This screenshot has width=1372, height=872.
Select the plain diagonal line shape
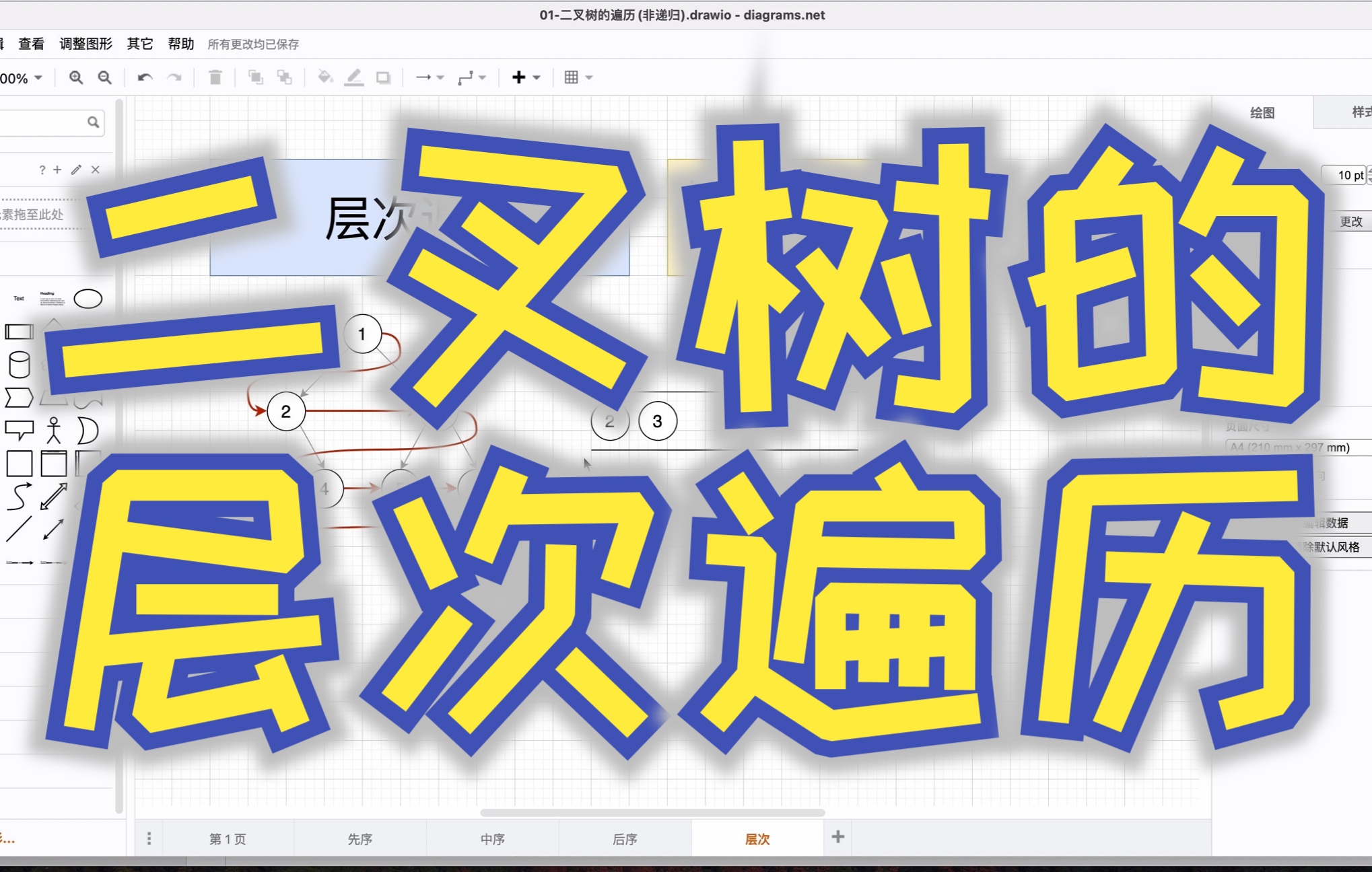point(19,530)
